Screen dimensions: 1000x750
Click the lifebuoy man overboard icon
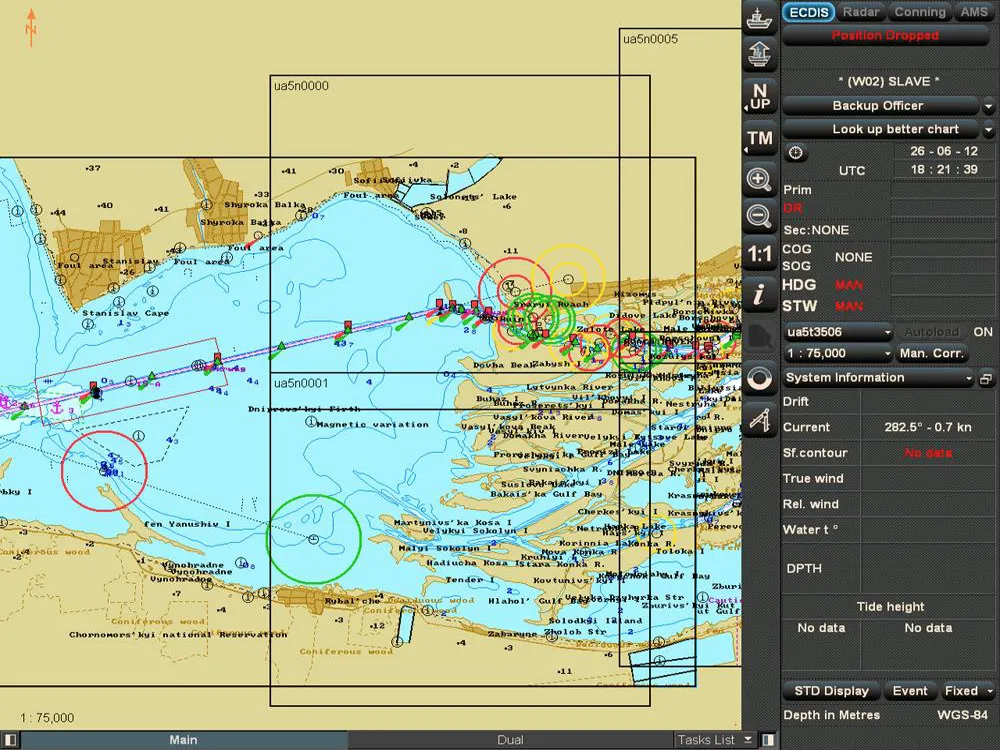[760, 378]
